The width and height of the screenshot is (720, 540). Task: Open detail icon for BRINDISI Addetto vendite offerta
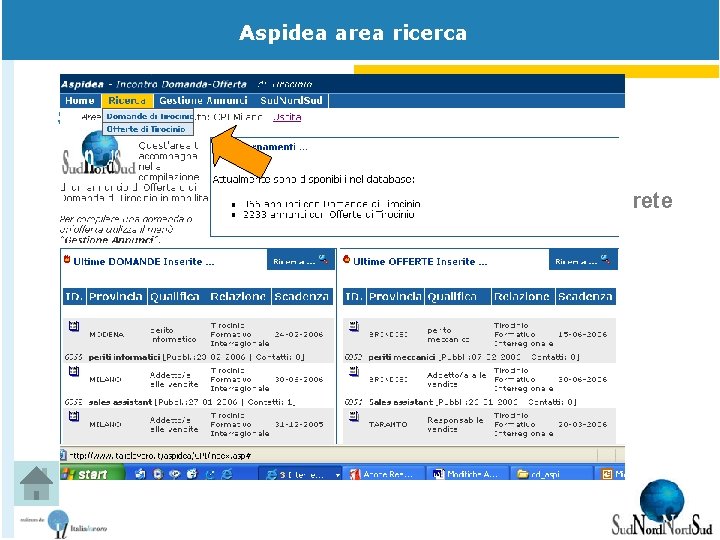[x=354, y=371]
